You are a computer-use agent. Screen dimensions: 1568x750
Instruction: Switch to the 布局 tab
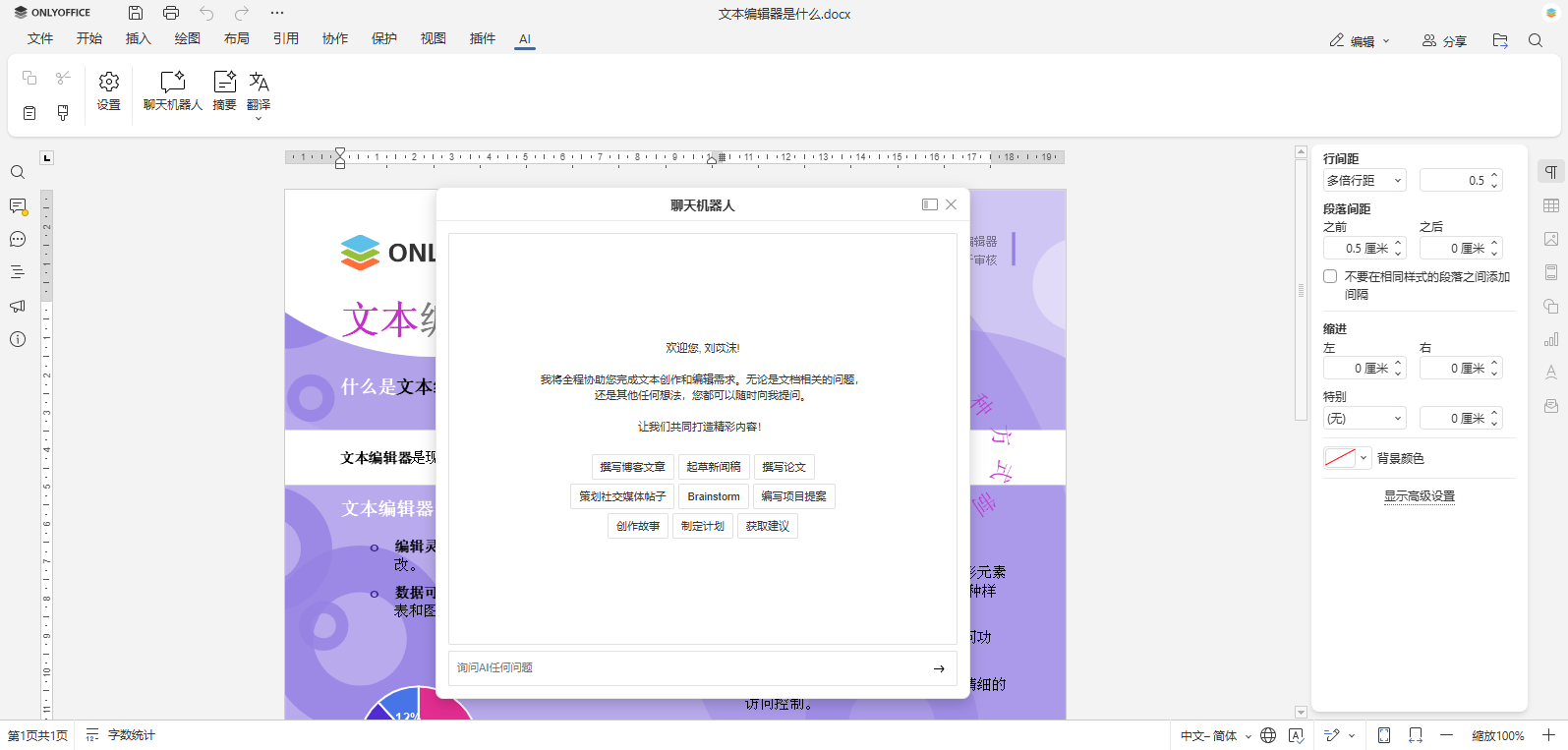point(237,38)
